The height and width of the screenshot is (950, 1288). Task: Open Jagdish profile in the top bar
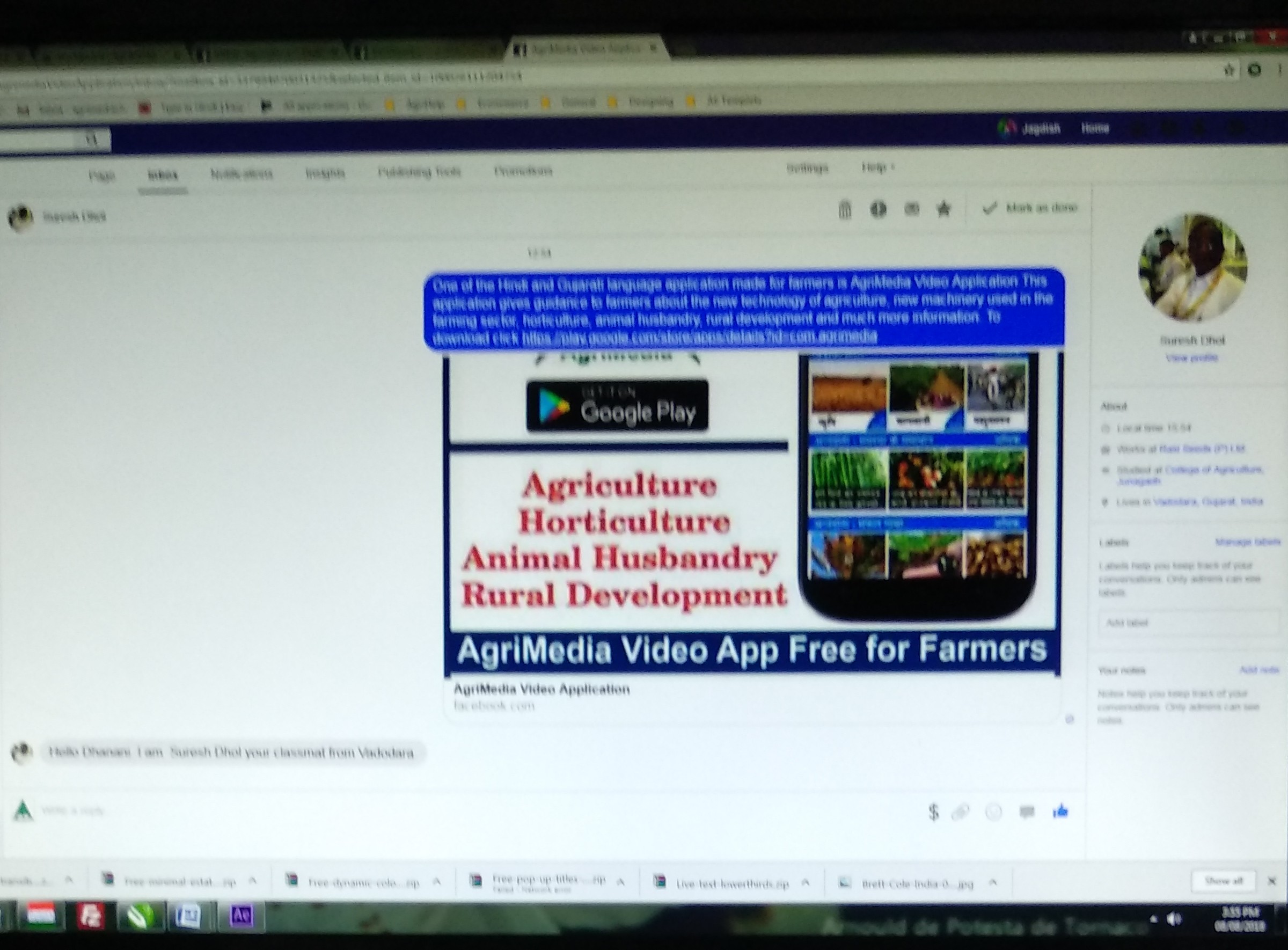coord(1029,128)
